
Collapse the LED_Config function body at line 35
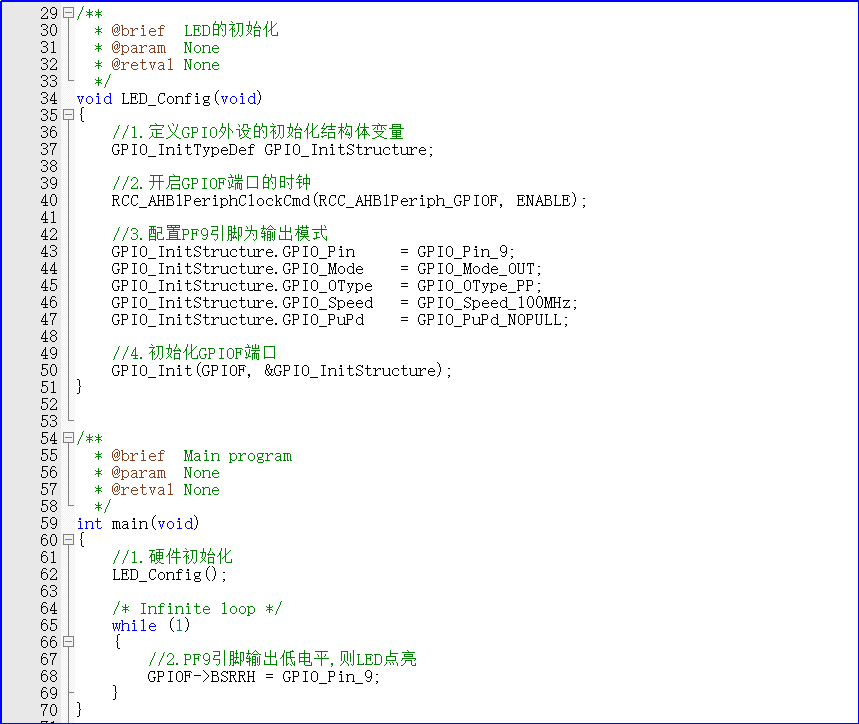point(68,116)
